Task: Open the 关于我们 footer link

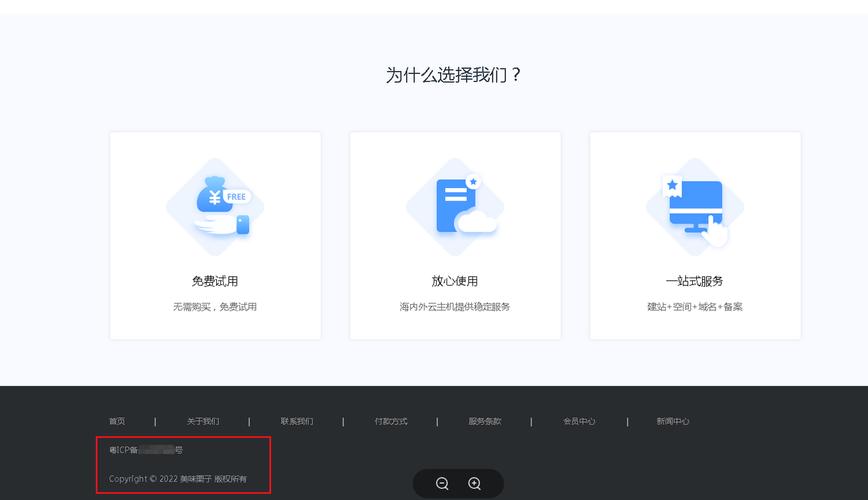Action: click(x=203, y=421)
